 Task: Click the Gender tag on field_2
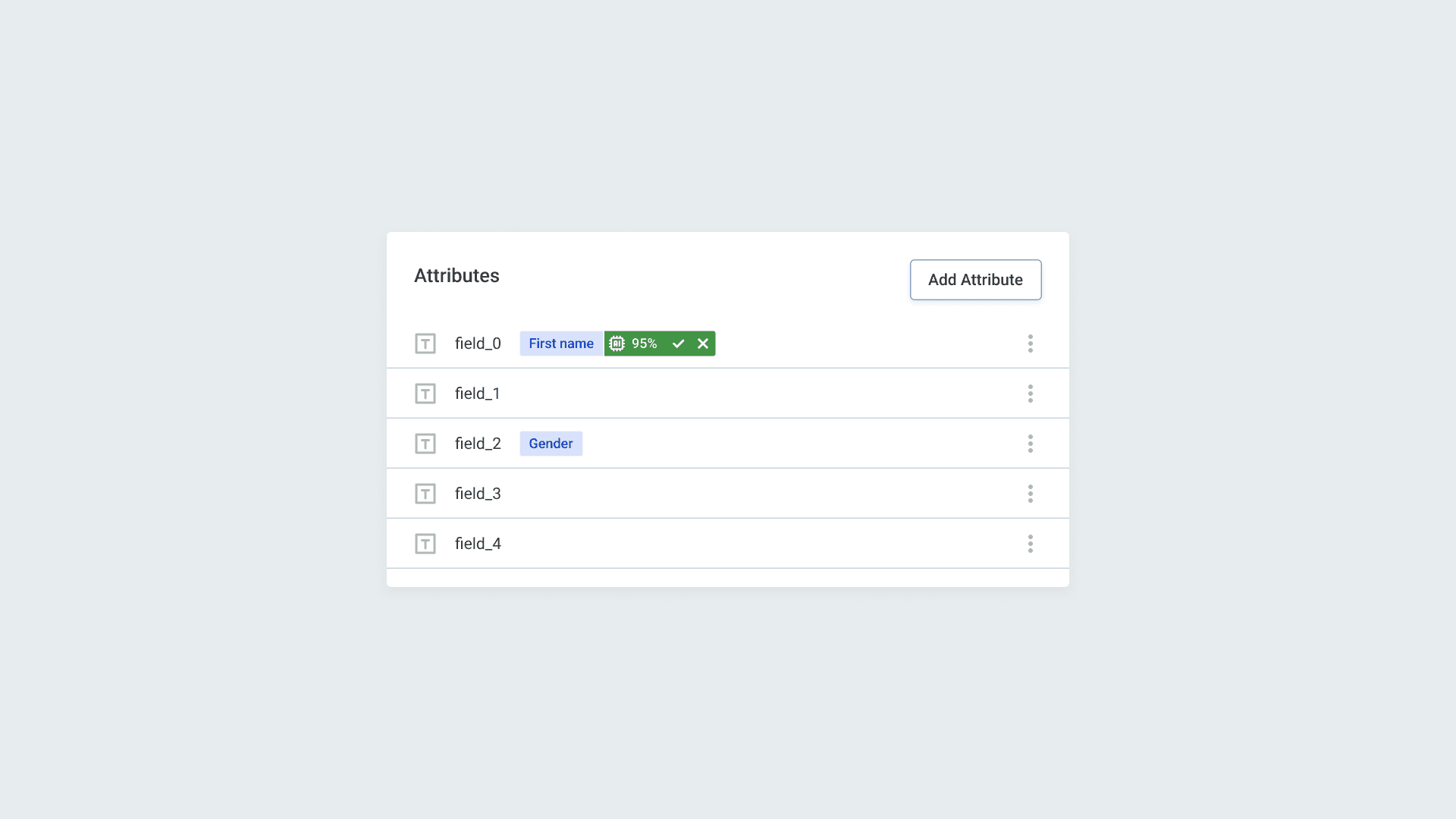click(551, 444)
